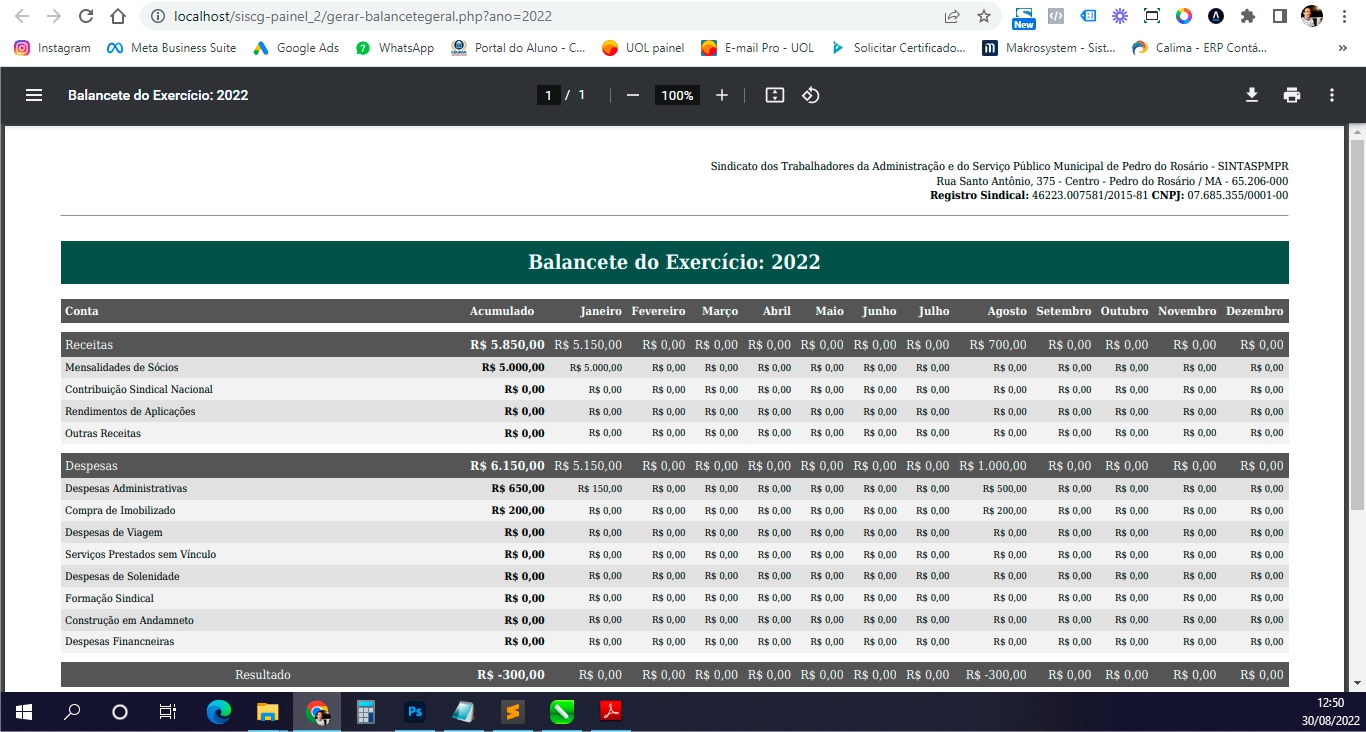This screenshot has width=1366, height=732.
Task: Open the Instagram bookmark
Action: [x=52, y=47]
